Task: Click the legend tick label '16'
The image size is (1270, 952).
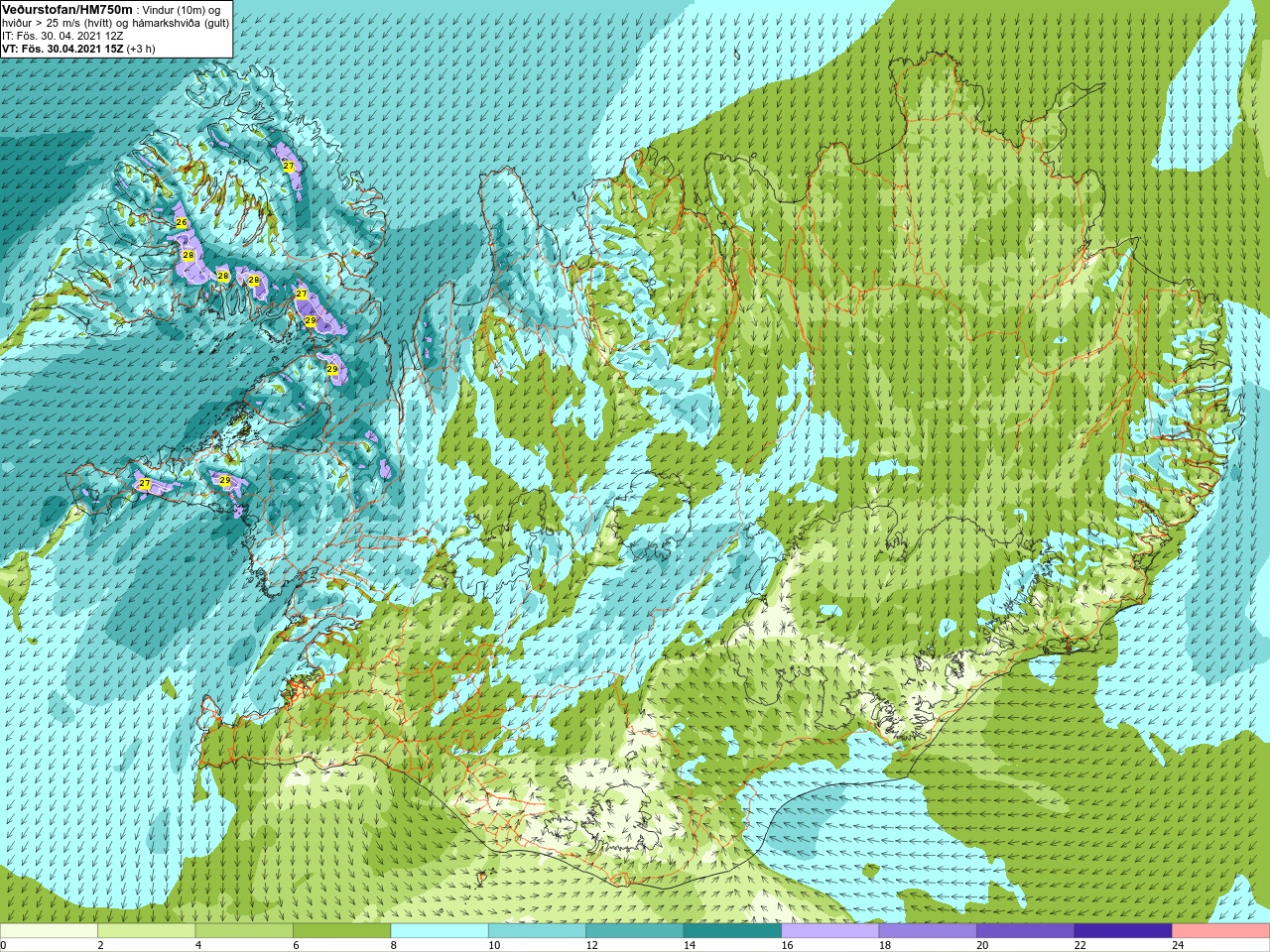Action: (x=787, y=945)
